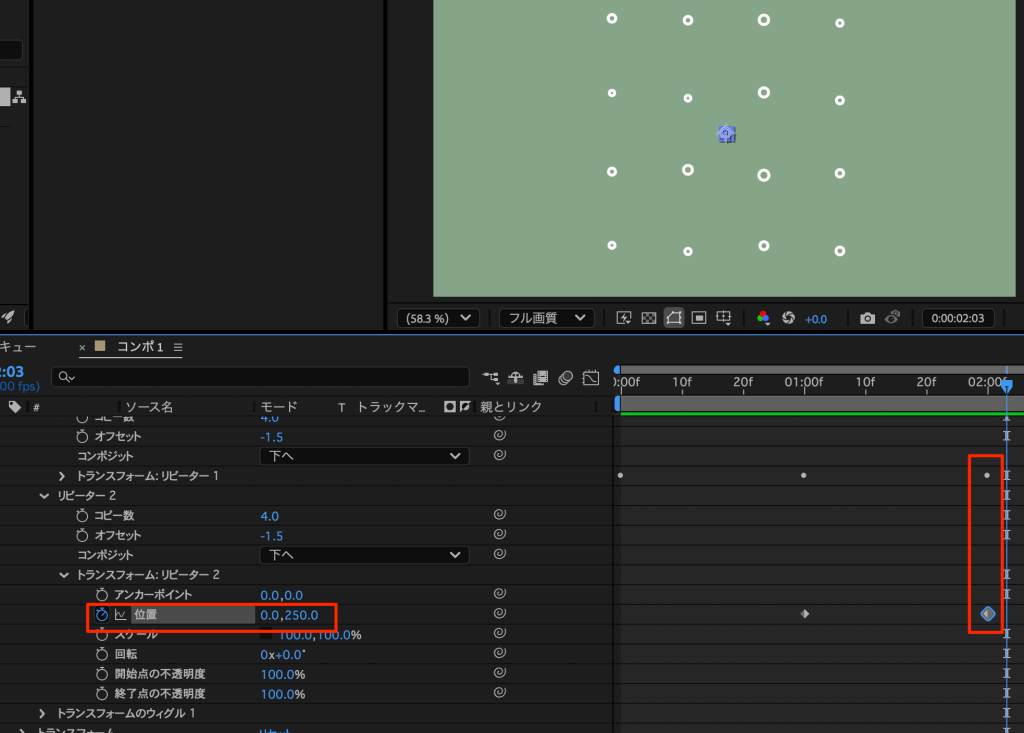This screenshot has width=1024, height=733.
Task: Click the snapshot camera icon in viewer
Action: click(x=867, y=318)
